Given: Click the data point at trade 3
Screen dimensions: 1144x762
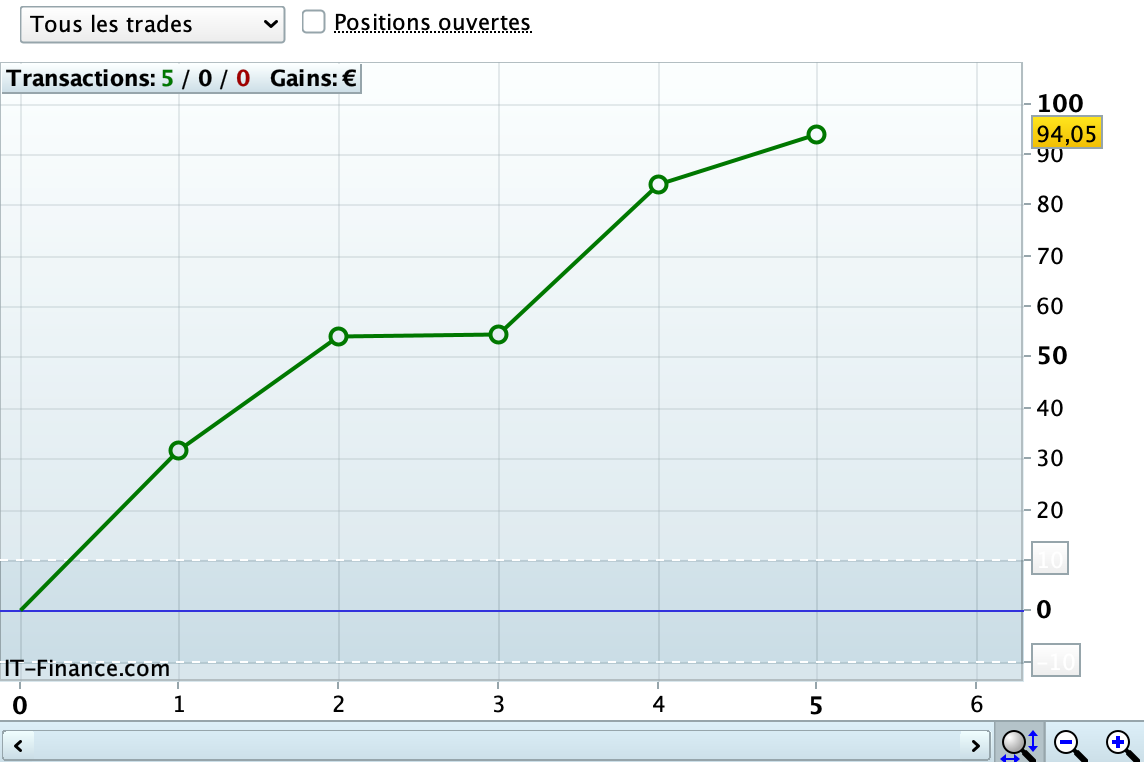Looking at the screenshot, I should coord(498,335).
